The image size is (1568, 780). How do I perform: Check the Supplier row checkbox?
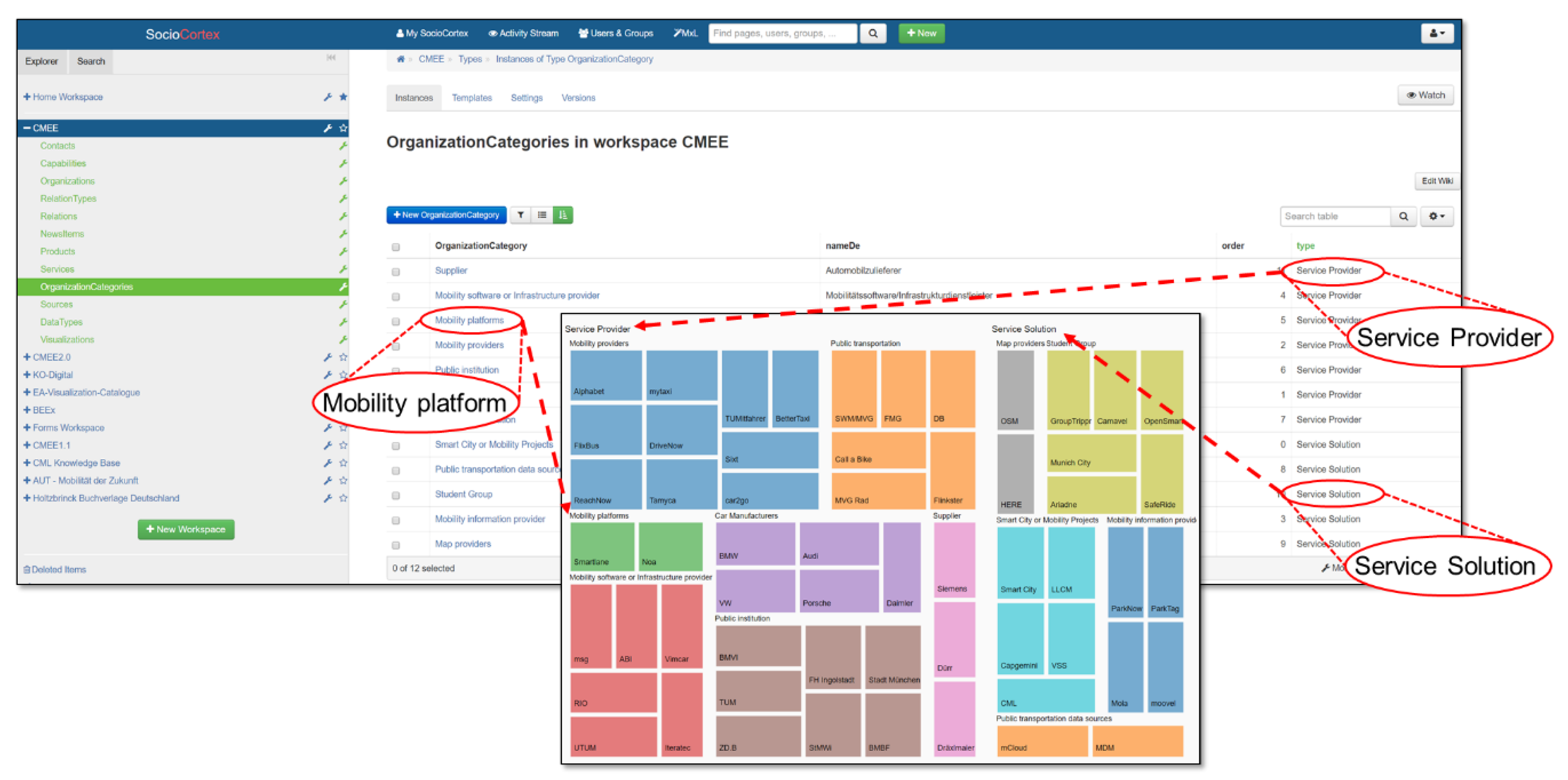point(396,272)
